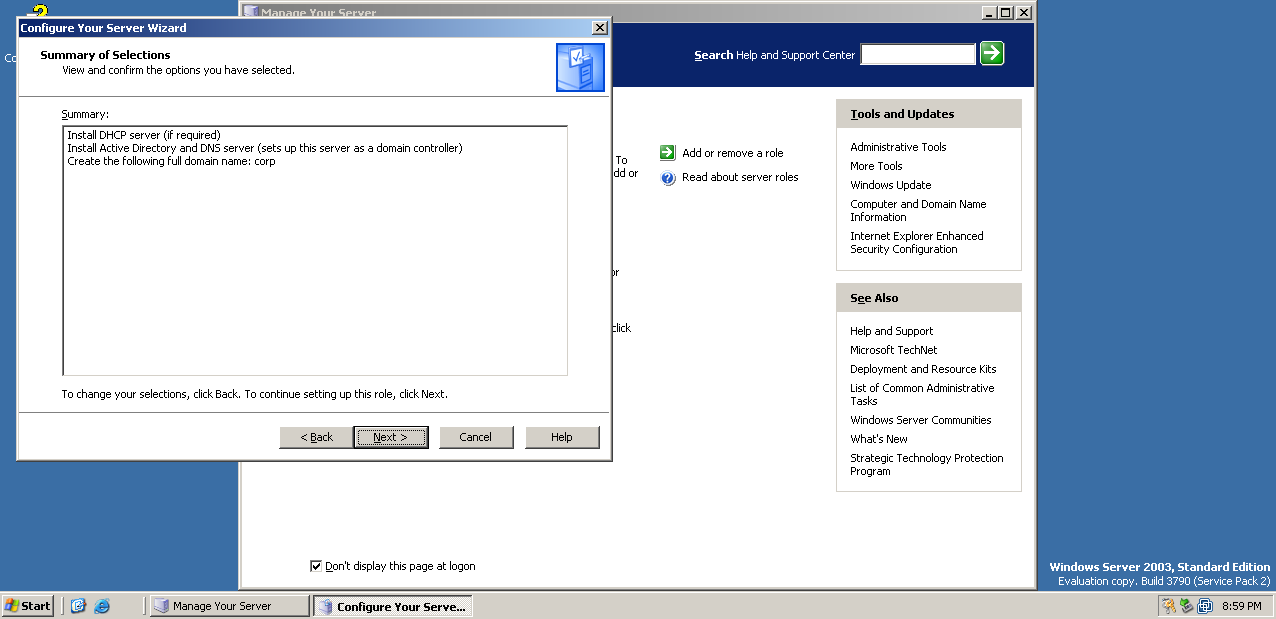Click the green search arrow button
This screenshot has width=1276, height=619.
pyautogui.click(x=992, y=53)
